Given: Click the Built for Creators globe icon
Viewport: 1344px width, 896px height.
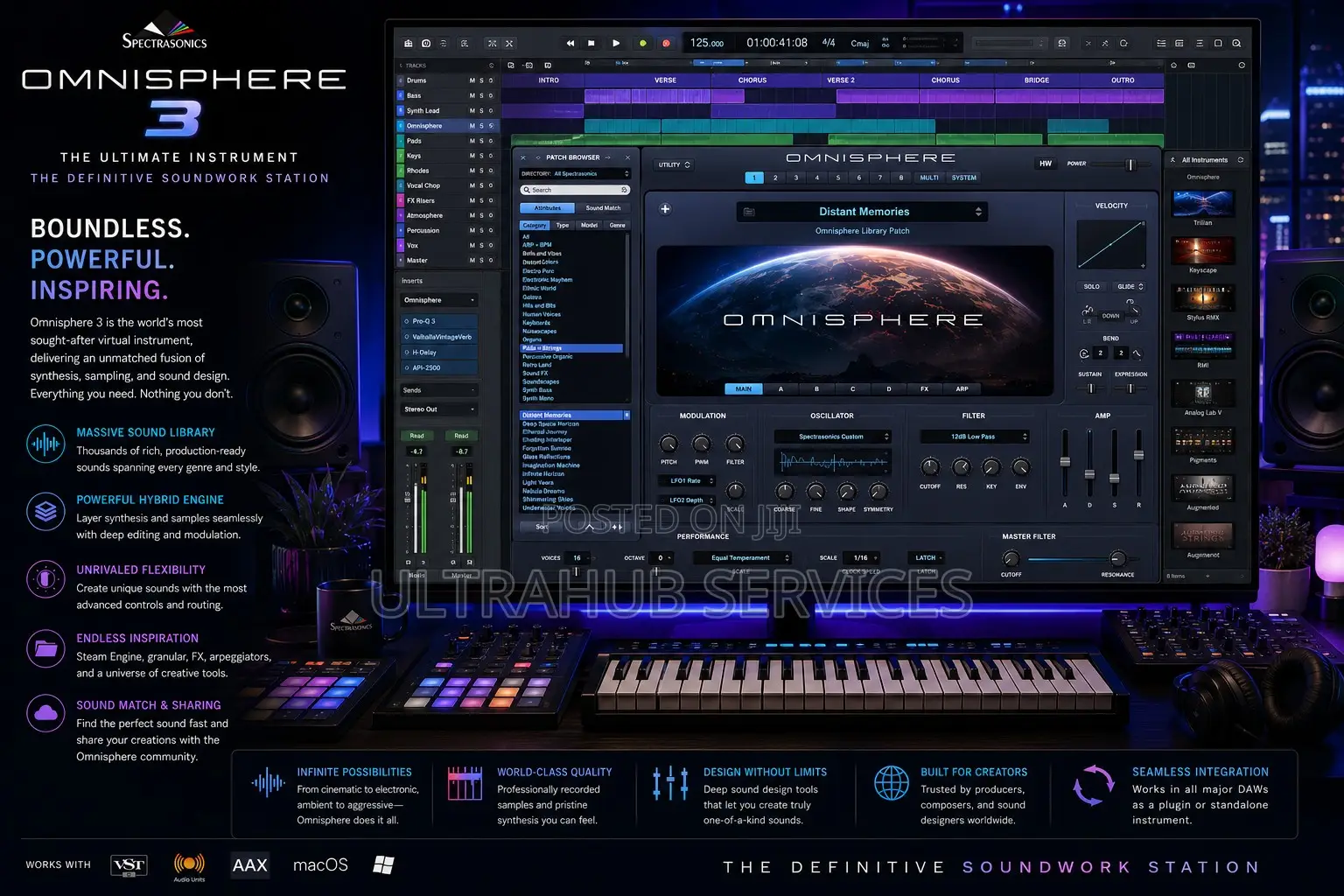Looking at the screenshot, I should click(x=892, y=782).
